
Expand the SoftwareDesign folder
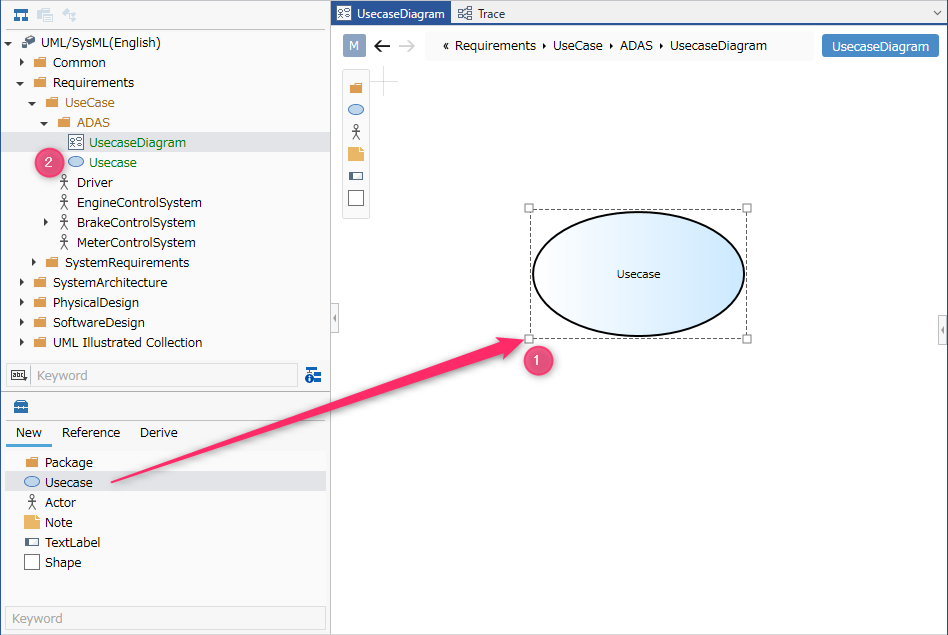[x=22, y=322]
